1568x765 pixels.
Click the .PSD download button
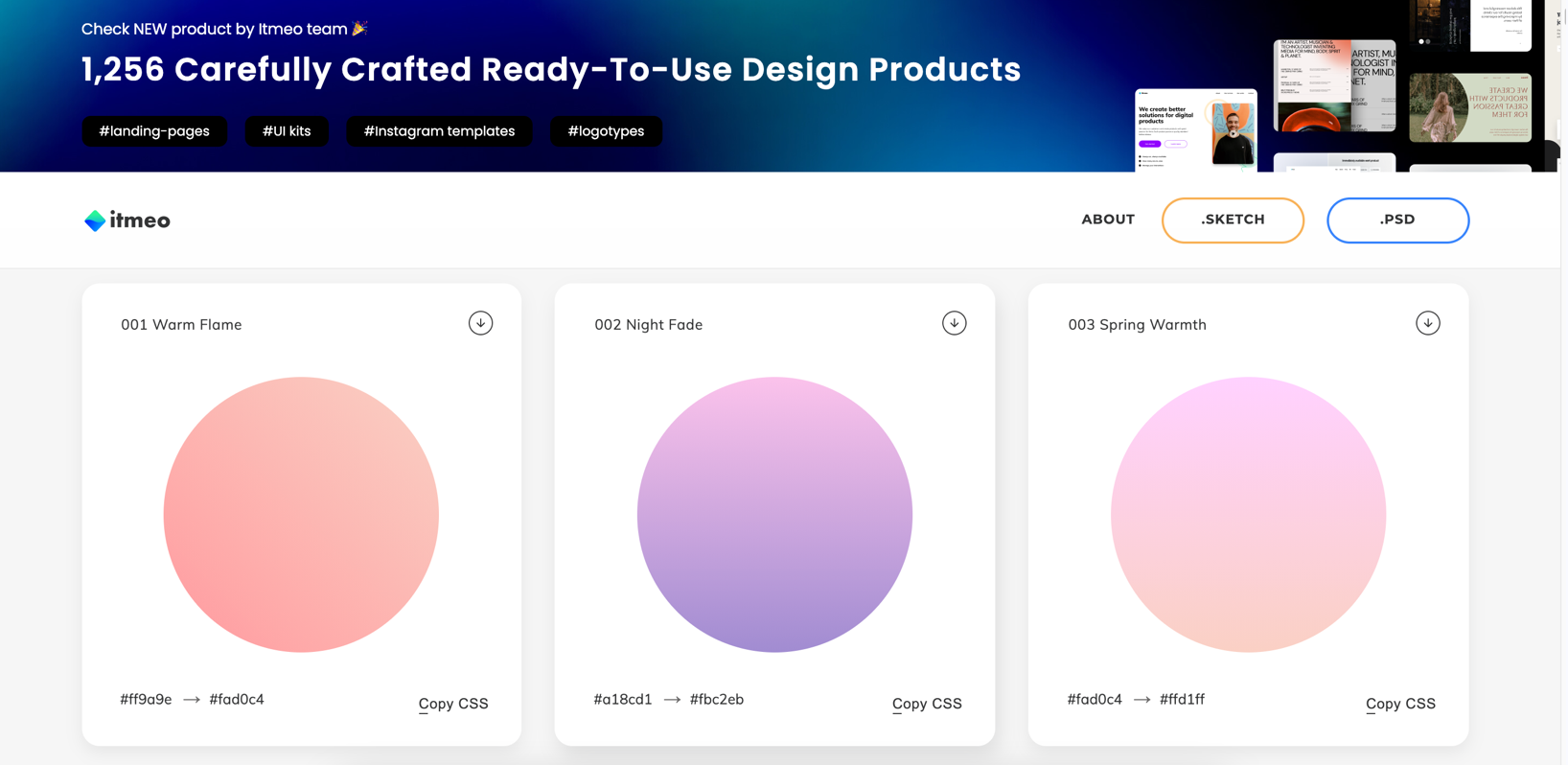1397,220
